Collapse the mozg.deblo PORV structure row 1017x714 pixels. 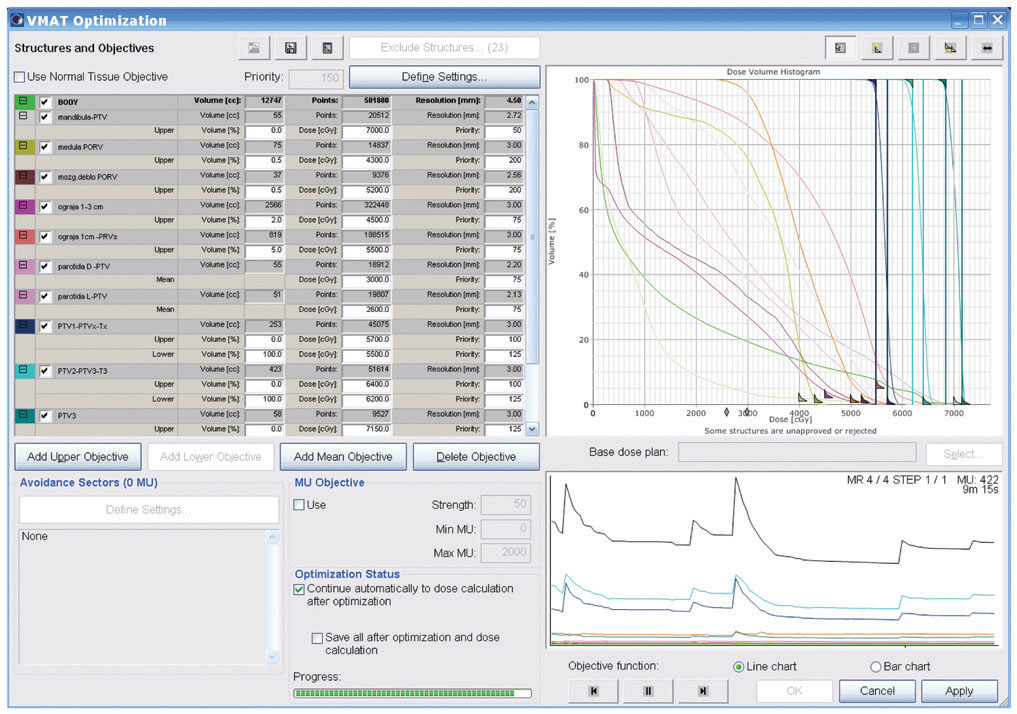coord(23,176)
